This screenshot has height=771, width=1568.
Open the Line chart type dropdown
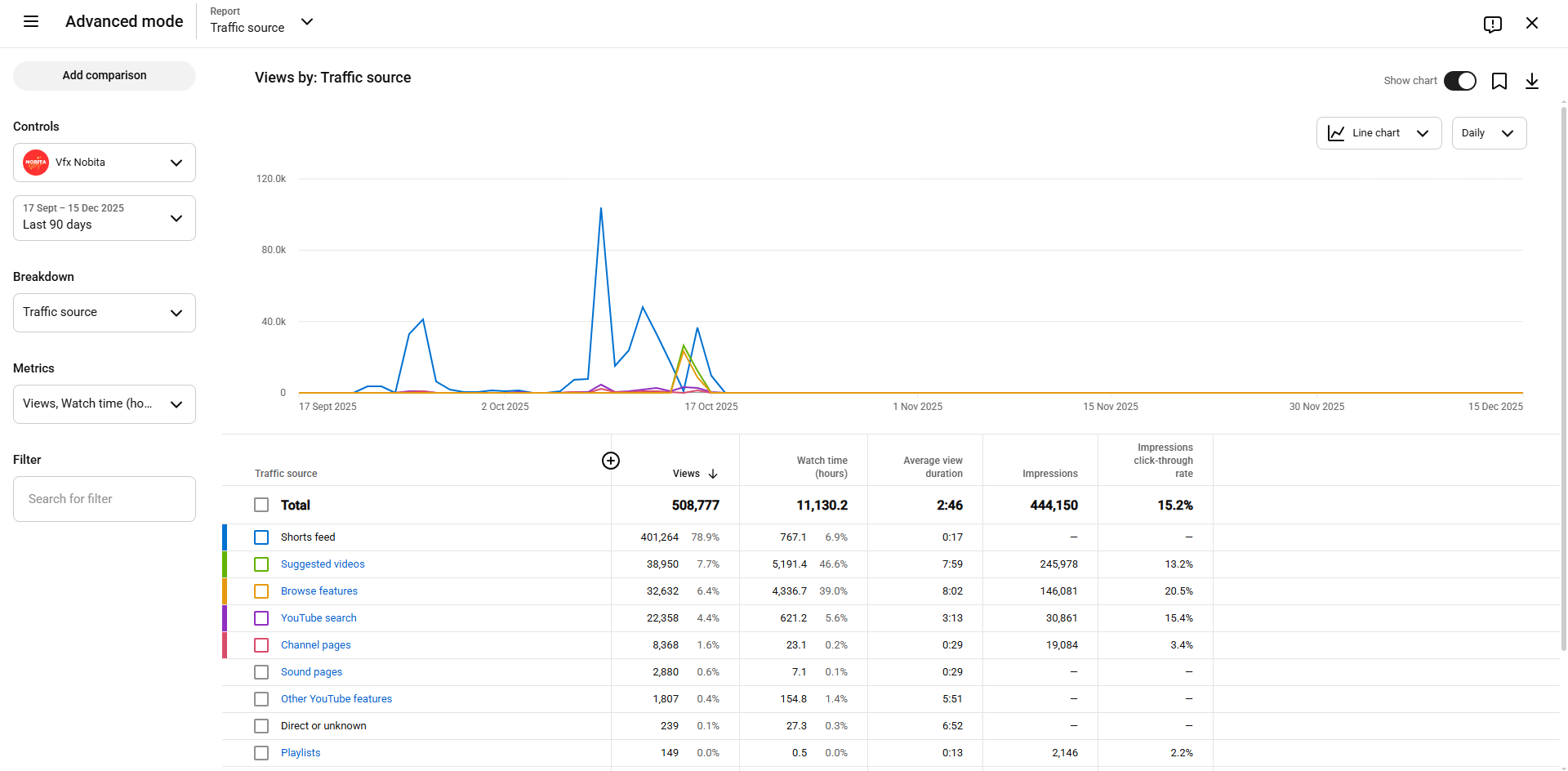[1379, 133]
